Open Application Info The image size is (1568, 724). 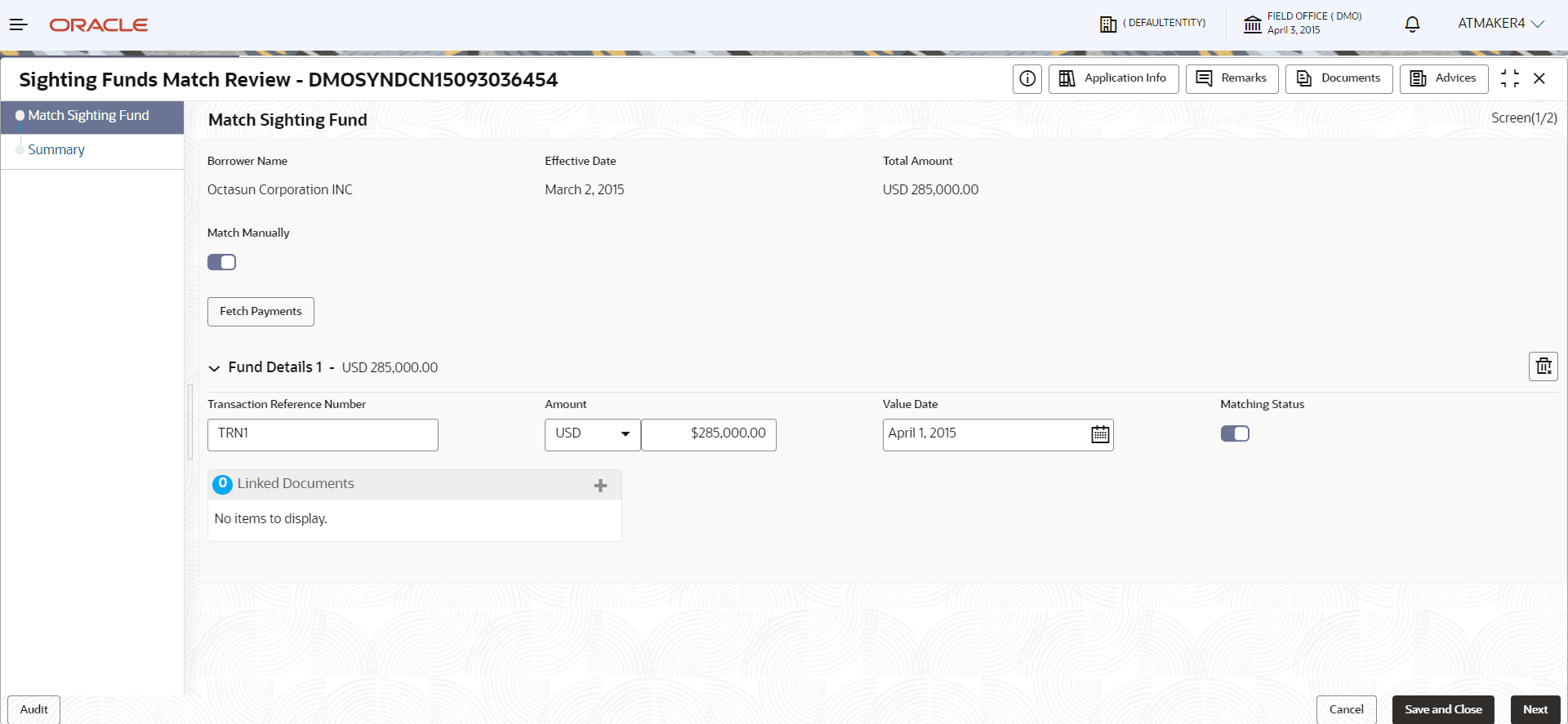coord(1114,78)
